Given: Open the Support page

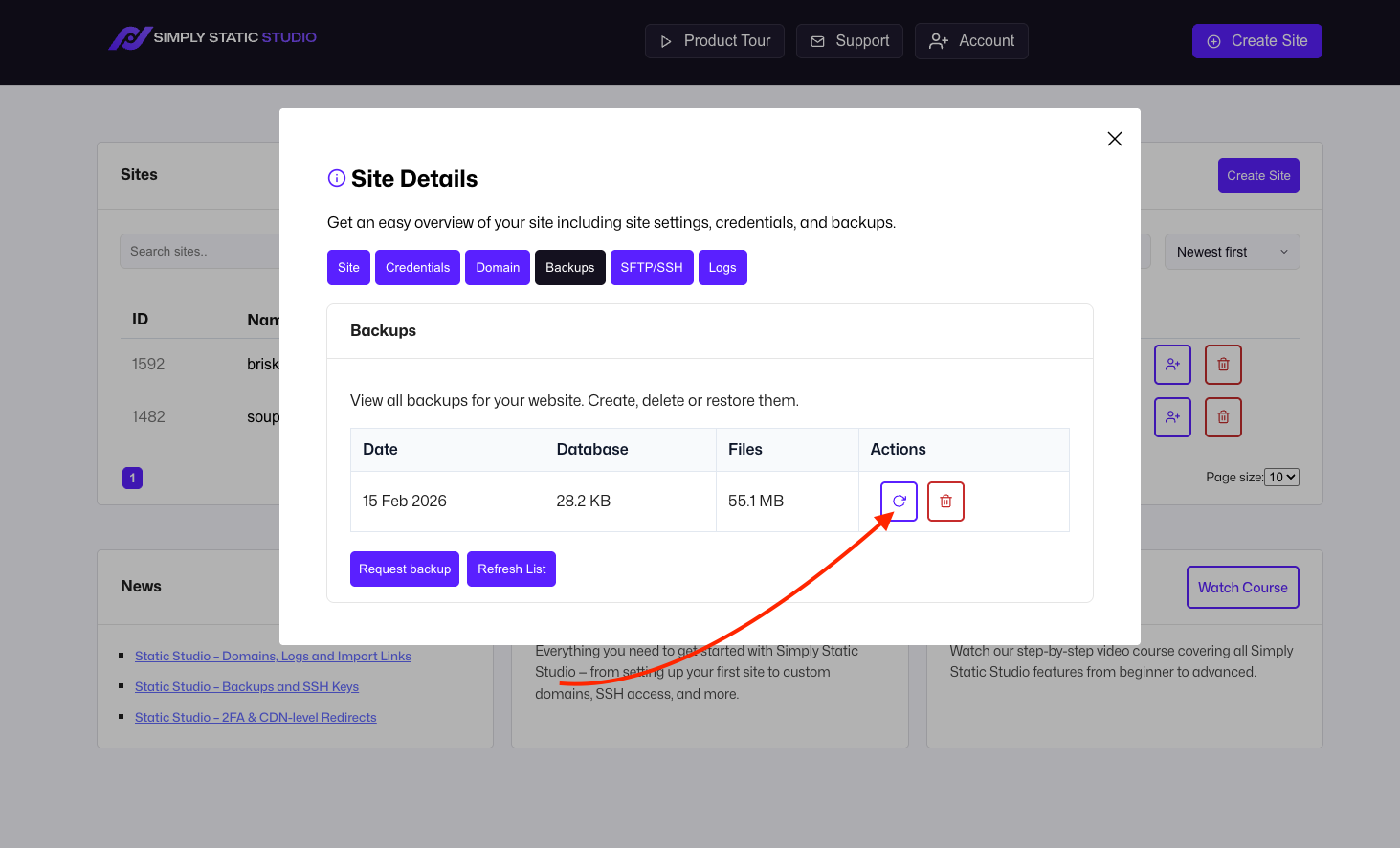Looking at the screenshot, I should point(850,41).
